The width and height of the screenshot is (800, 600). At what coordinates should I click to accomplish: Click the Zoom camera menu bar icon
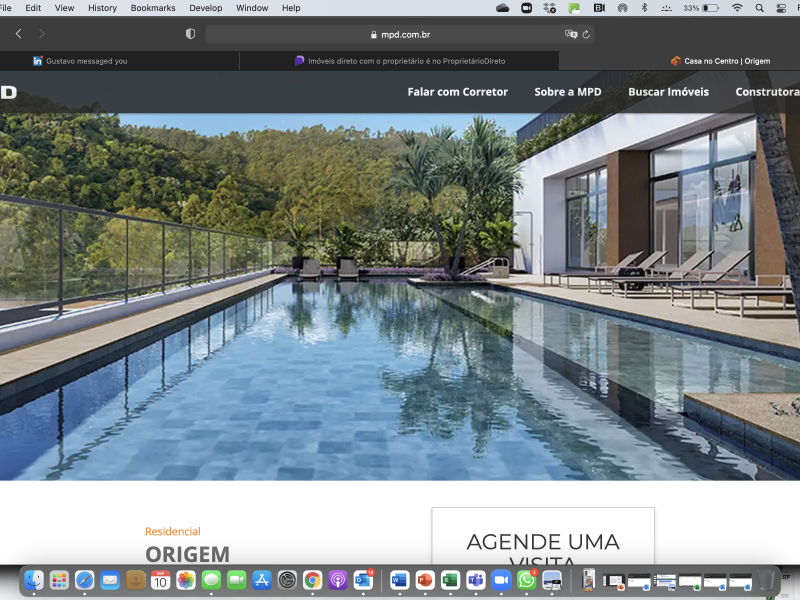527,8
